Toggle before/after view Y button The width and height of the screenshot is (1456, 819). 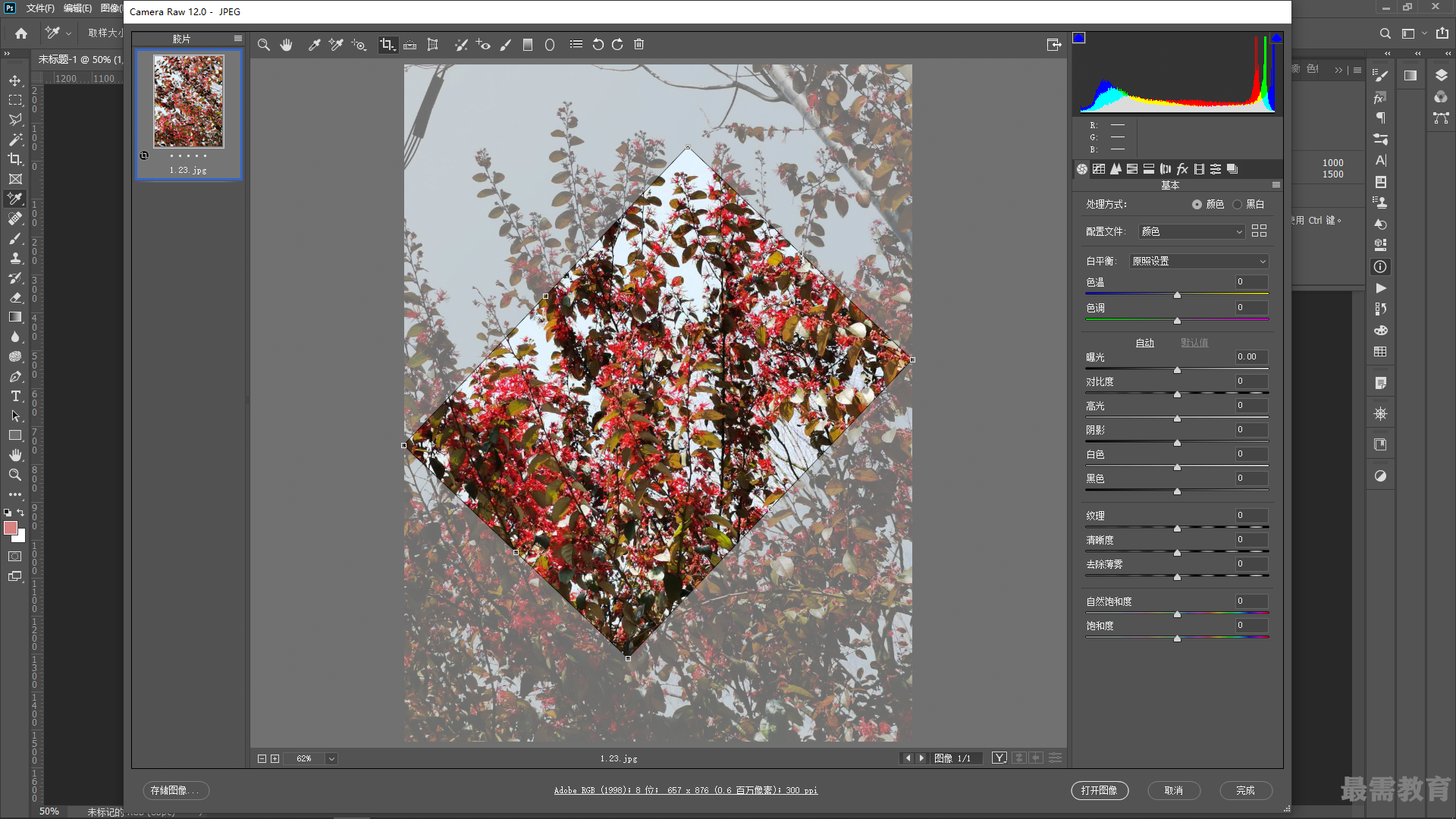coord(999,758)
